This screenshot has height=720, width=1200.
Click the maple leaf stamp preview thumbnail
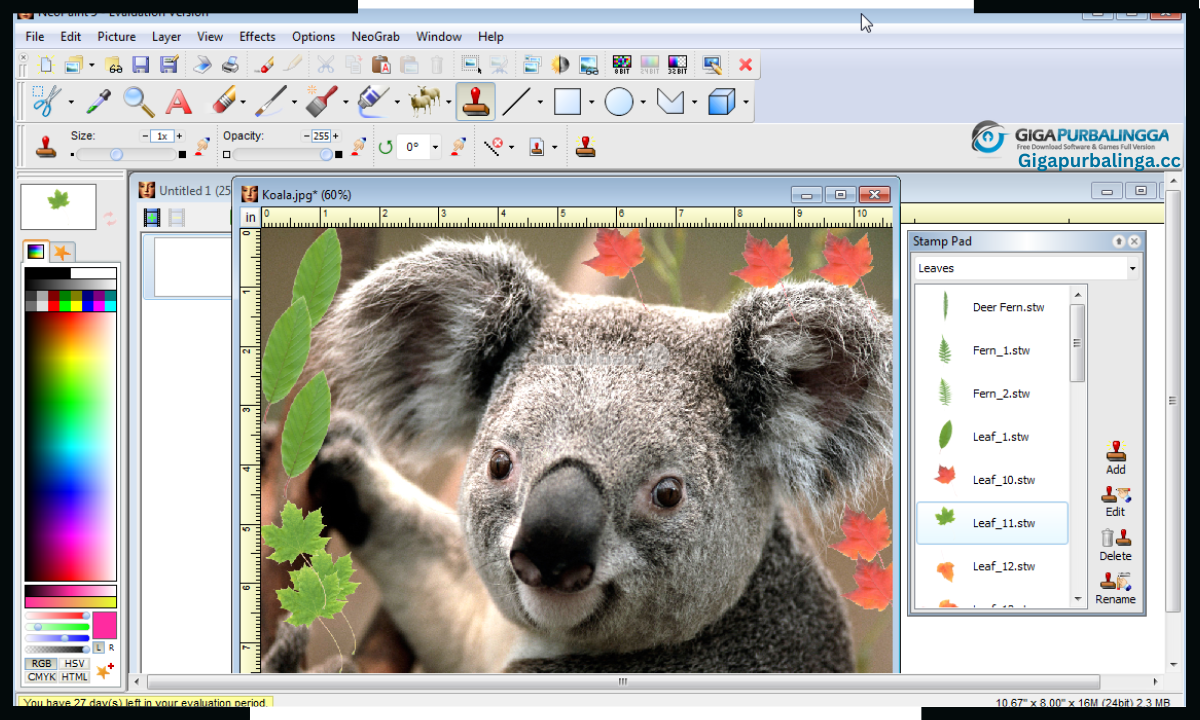[59, 207]
